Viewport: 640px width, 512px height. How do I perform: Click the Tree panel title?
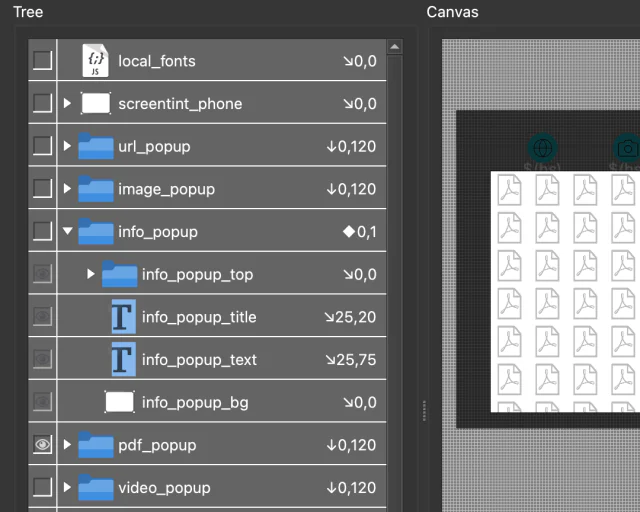pyautogui.click(x=28, y=12)
